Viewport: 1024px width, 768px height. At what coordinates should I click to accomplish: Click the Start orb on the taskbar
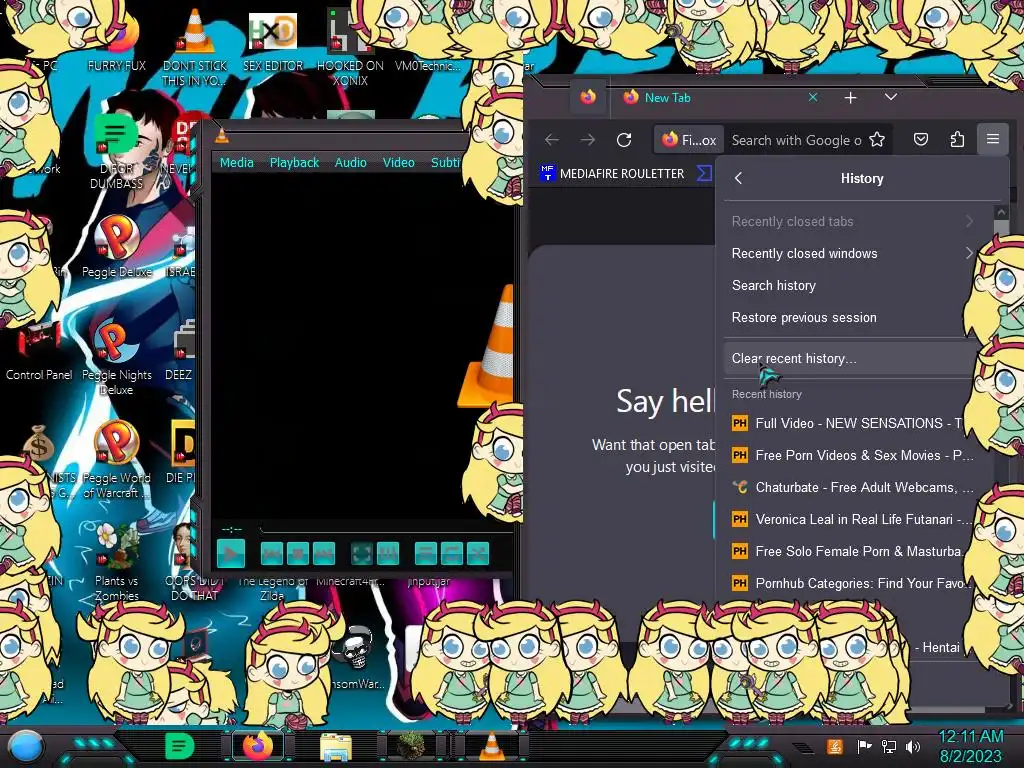click(26, 747)
